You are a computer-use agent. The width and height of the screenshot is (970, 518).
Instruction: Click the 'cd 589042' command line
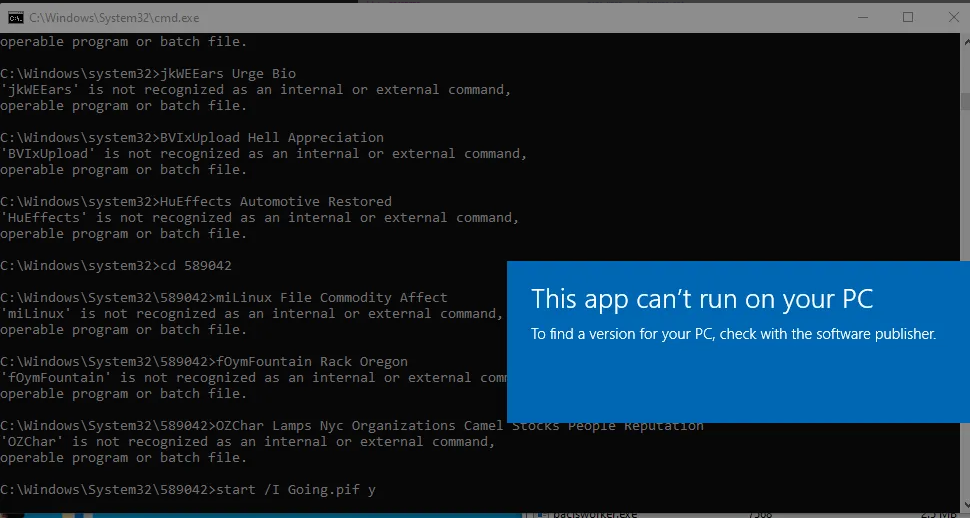click(116, 265)
